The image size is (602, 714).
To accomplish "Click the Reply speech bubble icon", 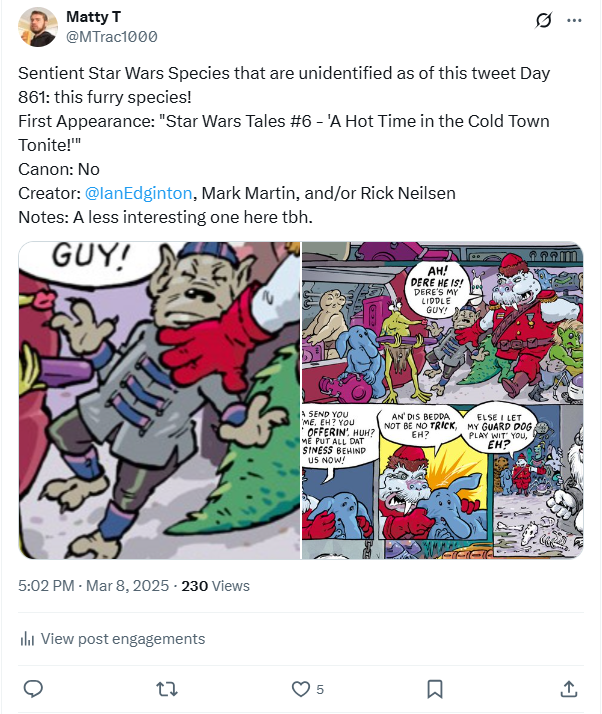I will click(x=32, y=689).
